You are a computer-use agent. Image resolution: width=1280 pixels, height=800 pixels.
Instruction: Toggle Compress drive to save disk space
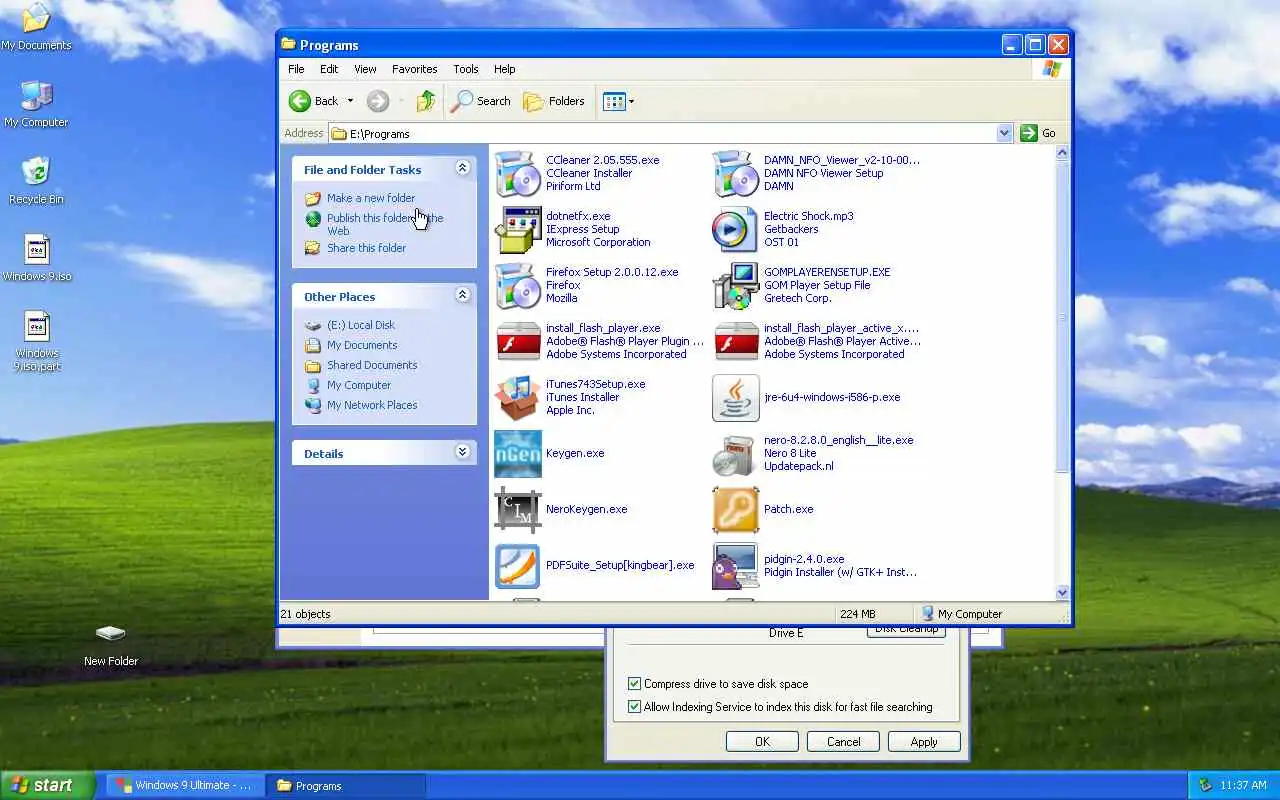click(x=634, y=684)
